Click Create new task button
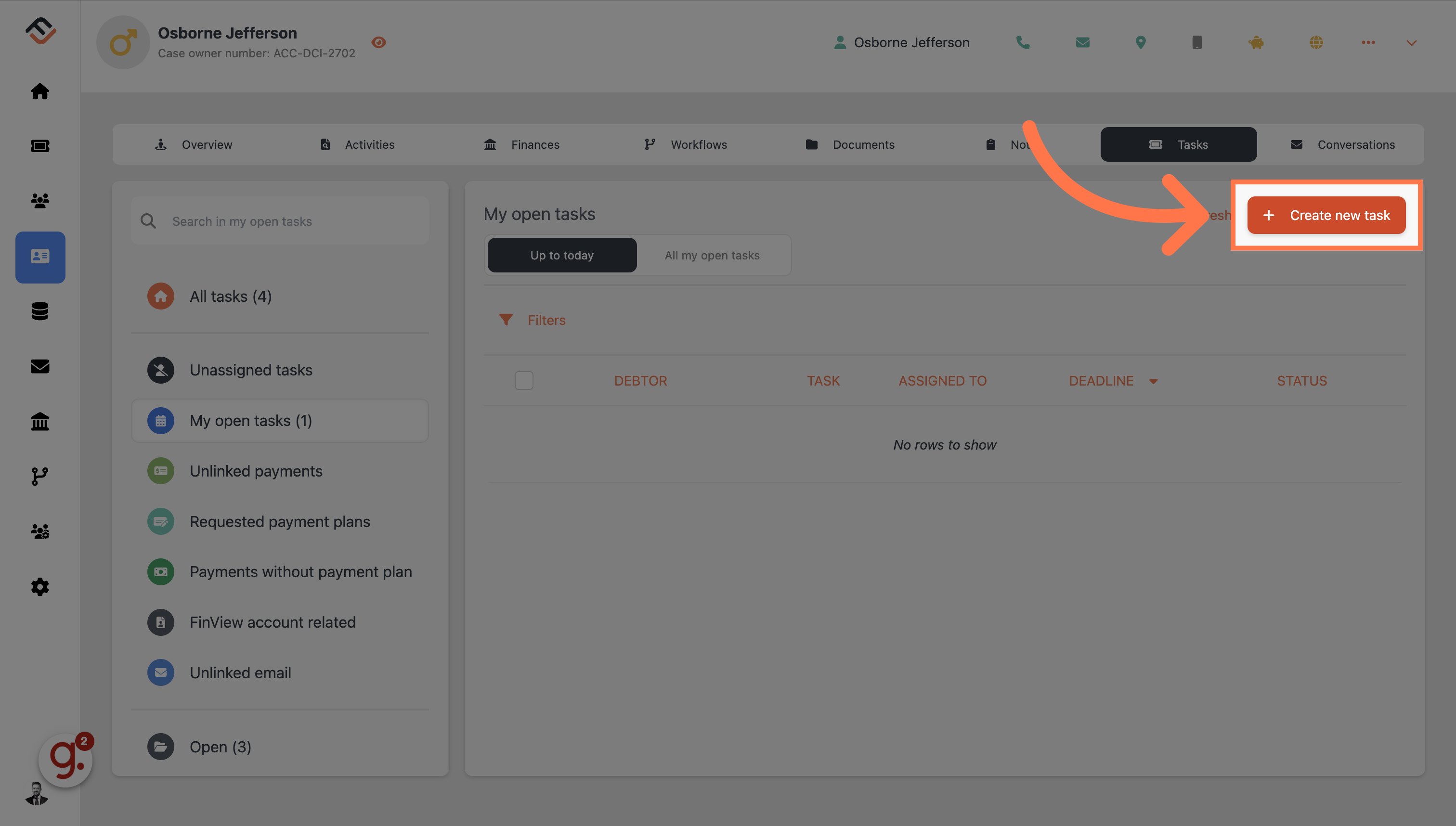Screen dimensions: 1456x826 1326,215
